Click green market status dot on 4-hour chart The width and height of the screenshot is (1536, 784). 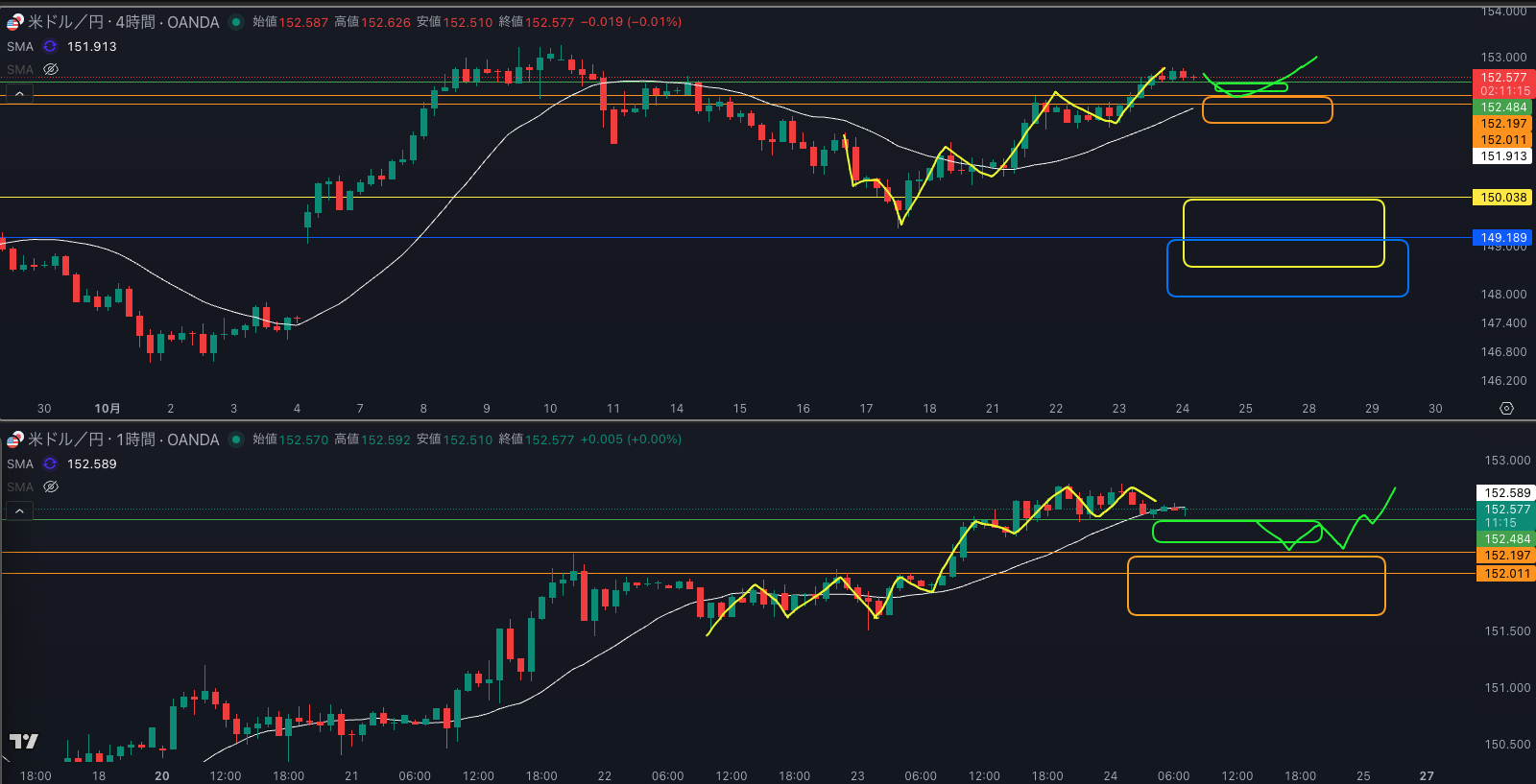click(x=236, y=22)
